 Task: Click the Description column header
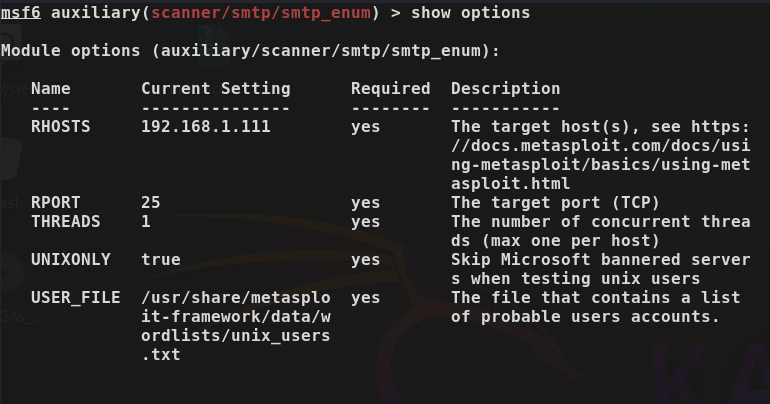point(505,89)
